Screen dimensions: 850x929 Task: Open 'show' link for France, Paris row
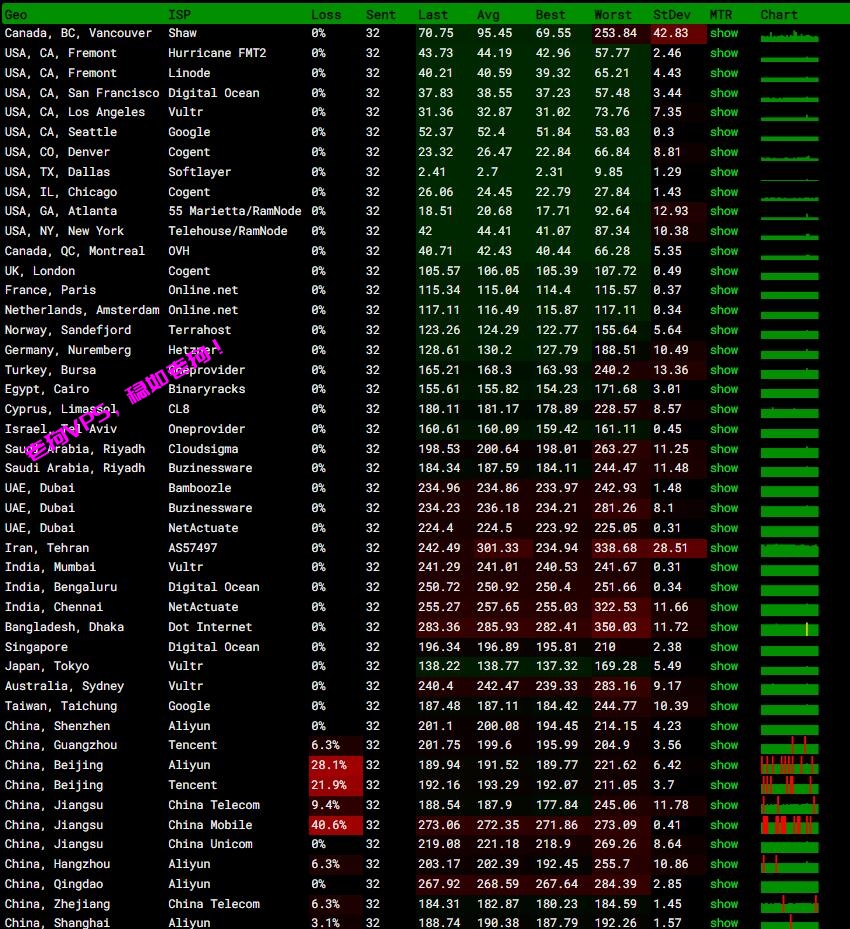click(724, 290)
